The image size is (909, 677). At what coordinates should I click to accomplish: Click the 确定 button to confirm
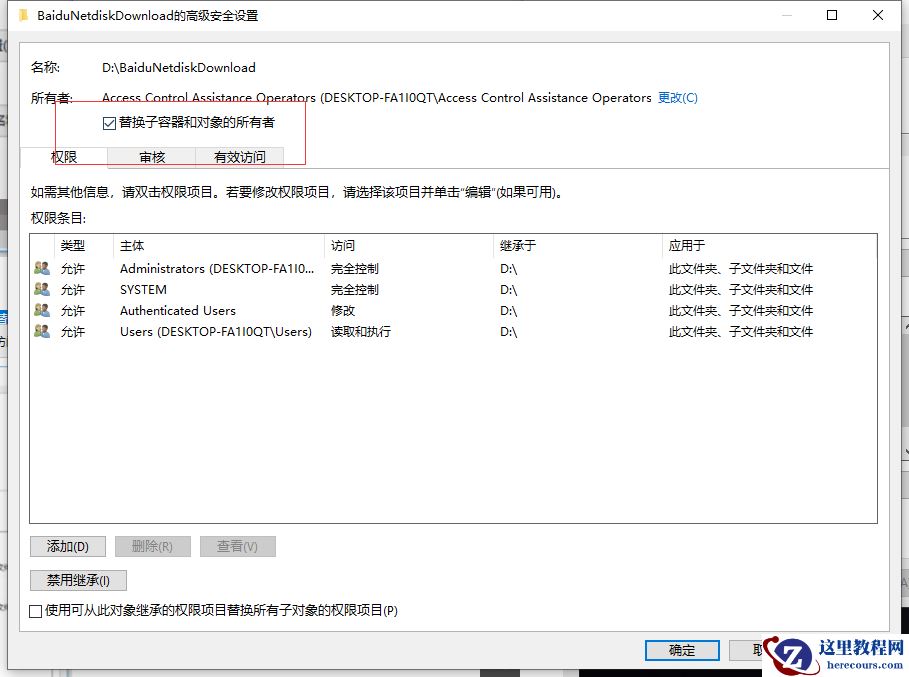(682, 650)
